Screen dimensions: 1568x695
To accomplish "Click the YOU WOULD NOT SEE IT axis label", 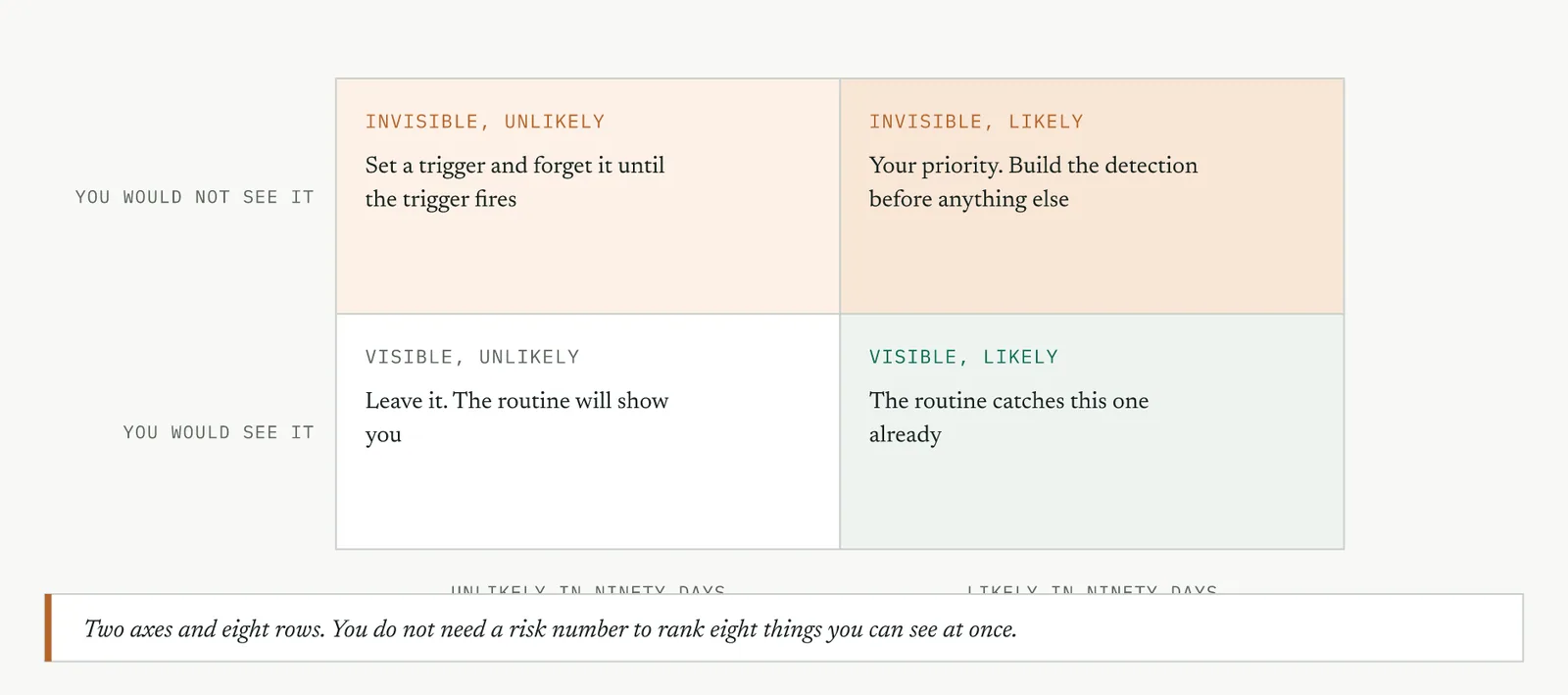I will 195,197.
